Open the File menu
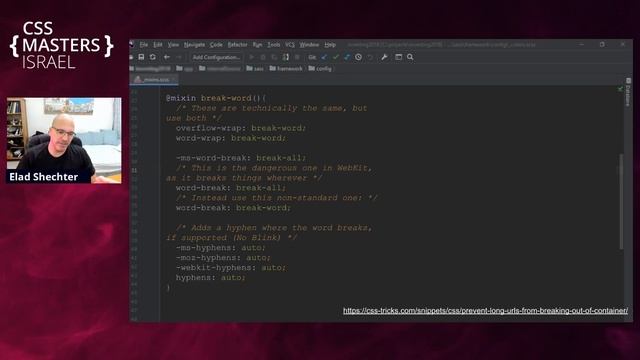The width and height of the screenshot is (640, 360). [144, 44]
